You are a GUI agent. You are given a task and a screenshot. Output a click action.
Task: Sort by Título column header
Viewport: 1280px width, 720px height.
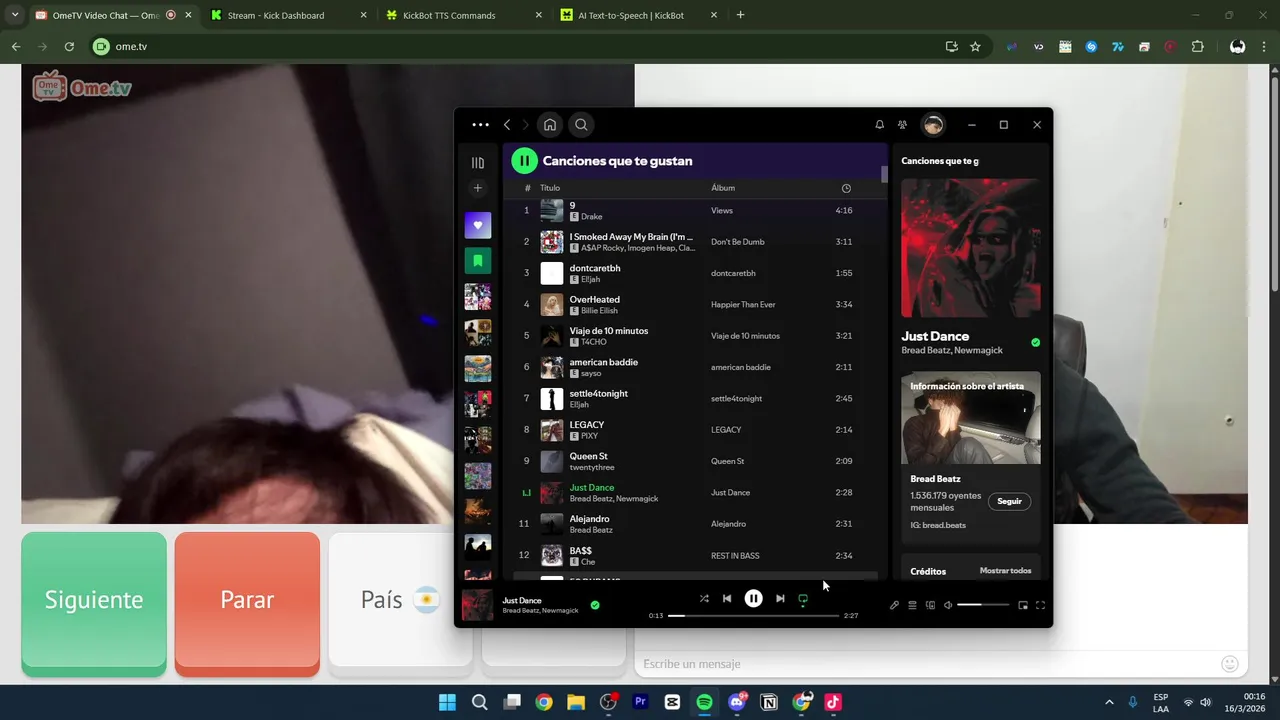click(x=550, y=188)
